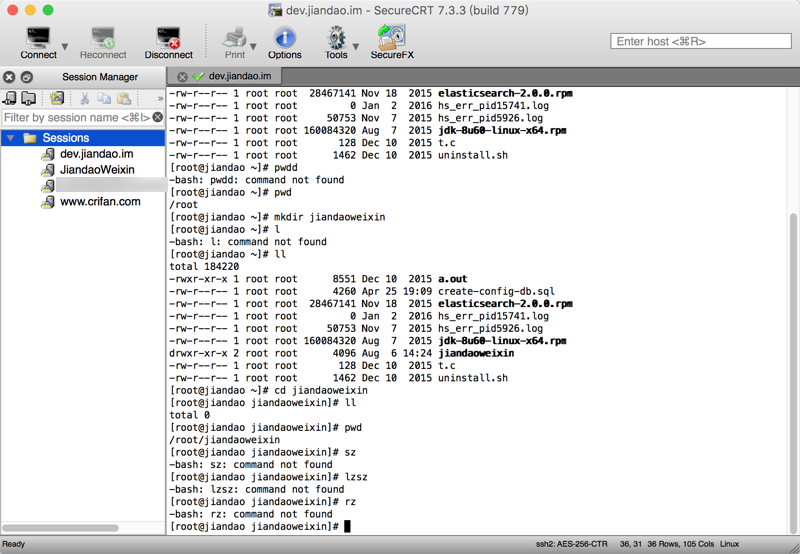This screenshot has height=554, width=800.
Task: Click 'Ready' status text
Action: 14,544
